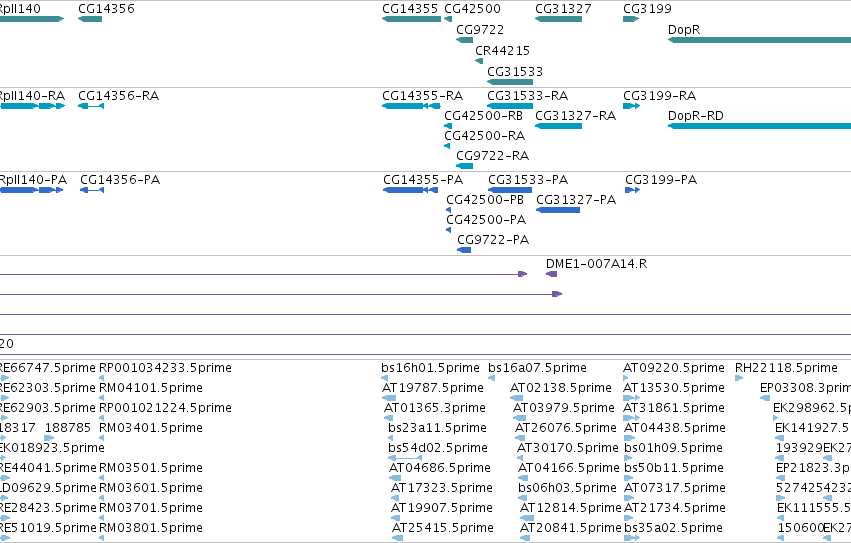
Task: Click the bs35a02.5prime EST label
Action: (674, 528)
